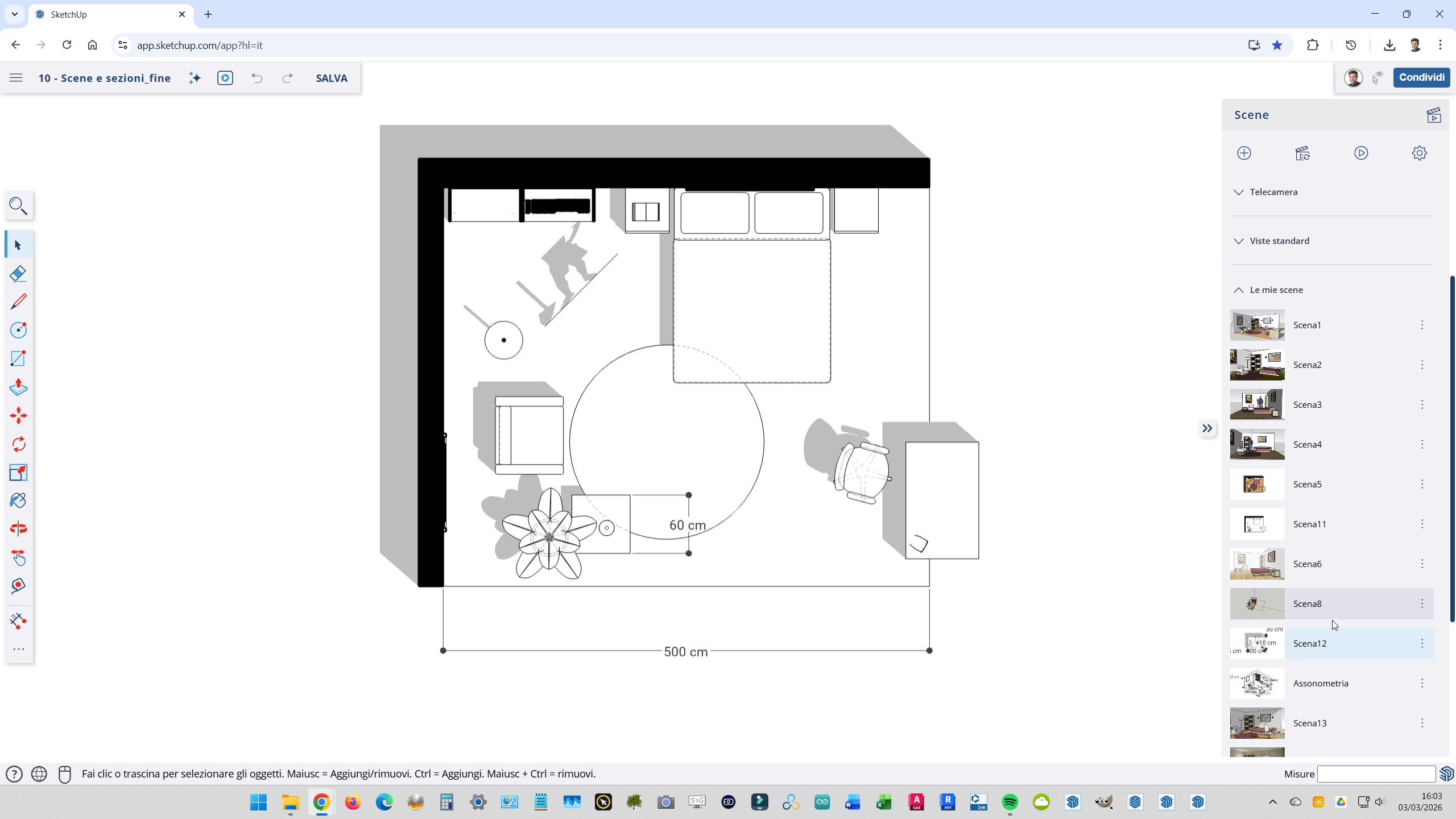Collapse the right panel with double arrows

[x=1207, y=428]
